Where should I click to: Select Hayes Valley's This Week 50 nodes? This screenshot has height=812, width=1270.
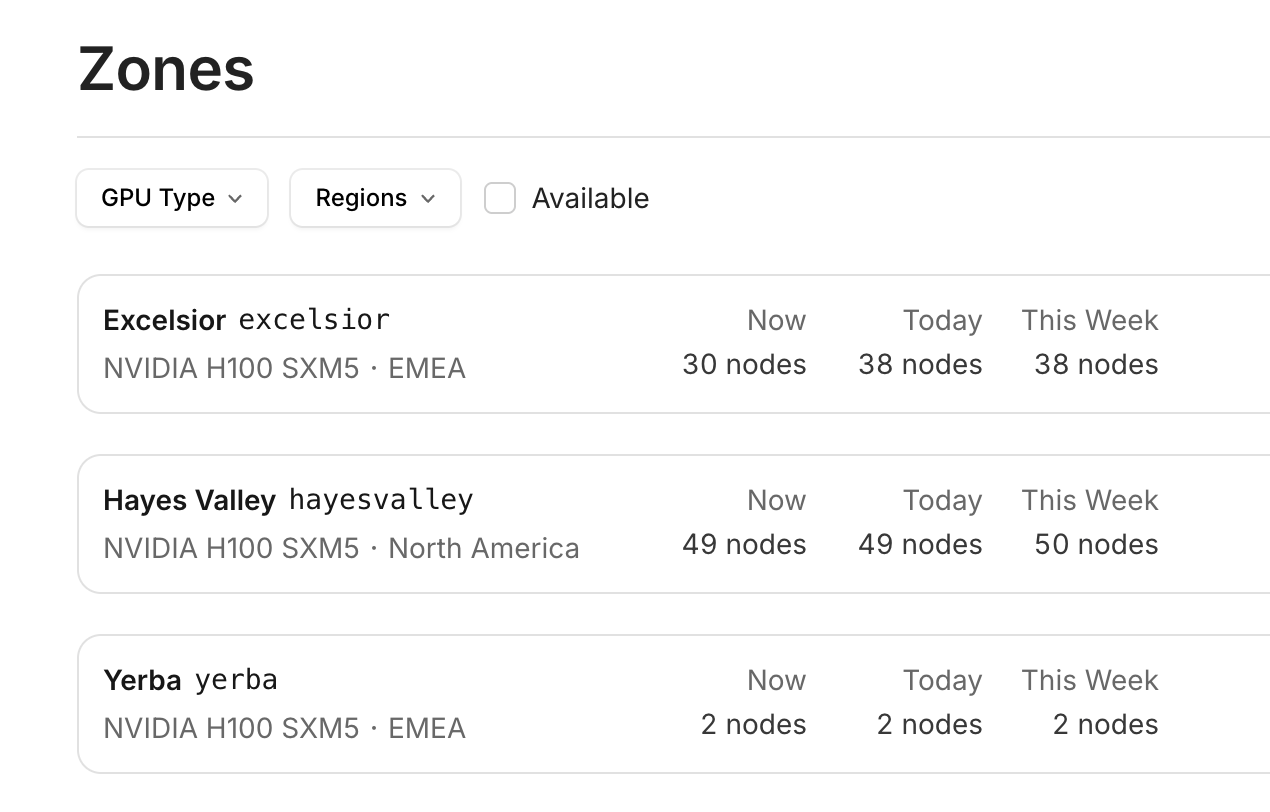1096,544
